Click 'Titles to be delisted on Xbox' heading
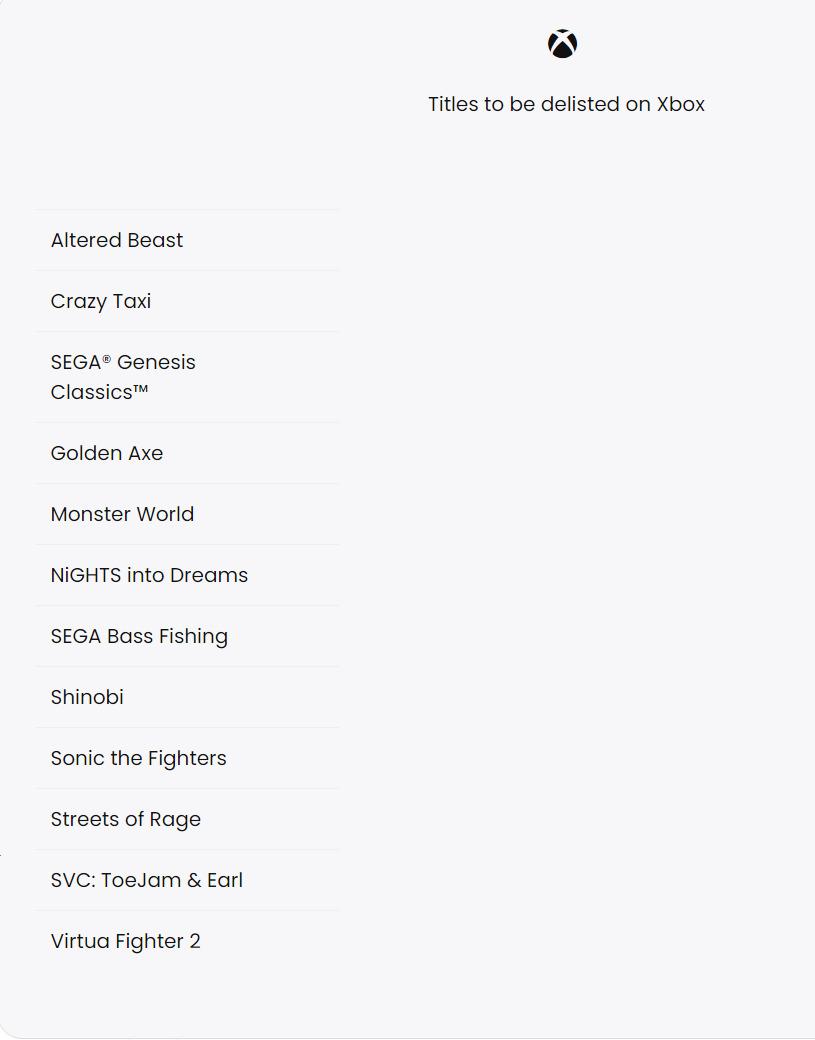 (x=566, y=104)
